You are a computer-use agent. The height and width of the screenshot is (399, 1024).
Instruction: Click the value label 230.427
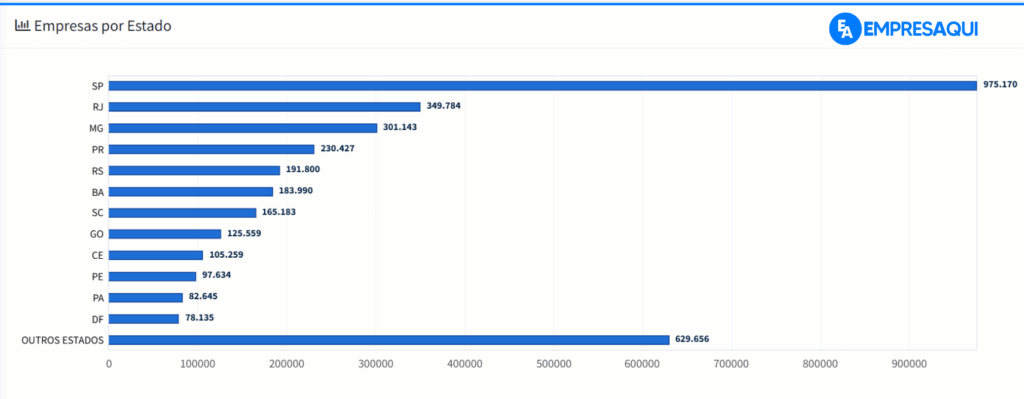338,148
